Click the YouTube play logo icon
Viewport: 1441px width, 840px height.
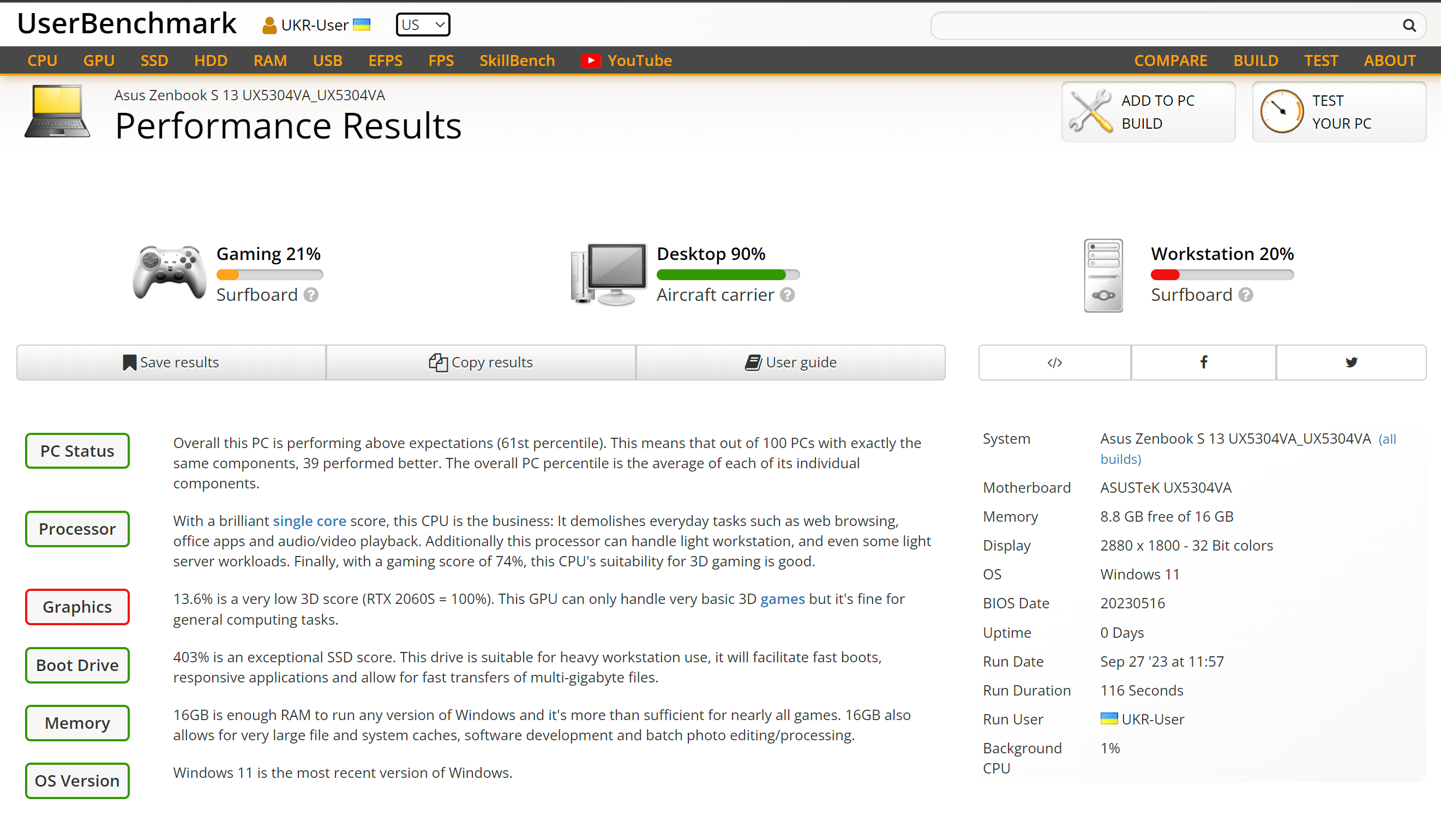591,61
